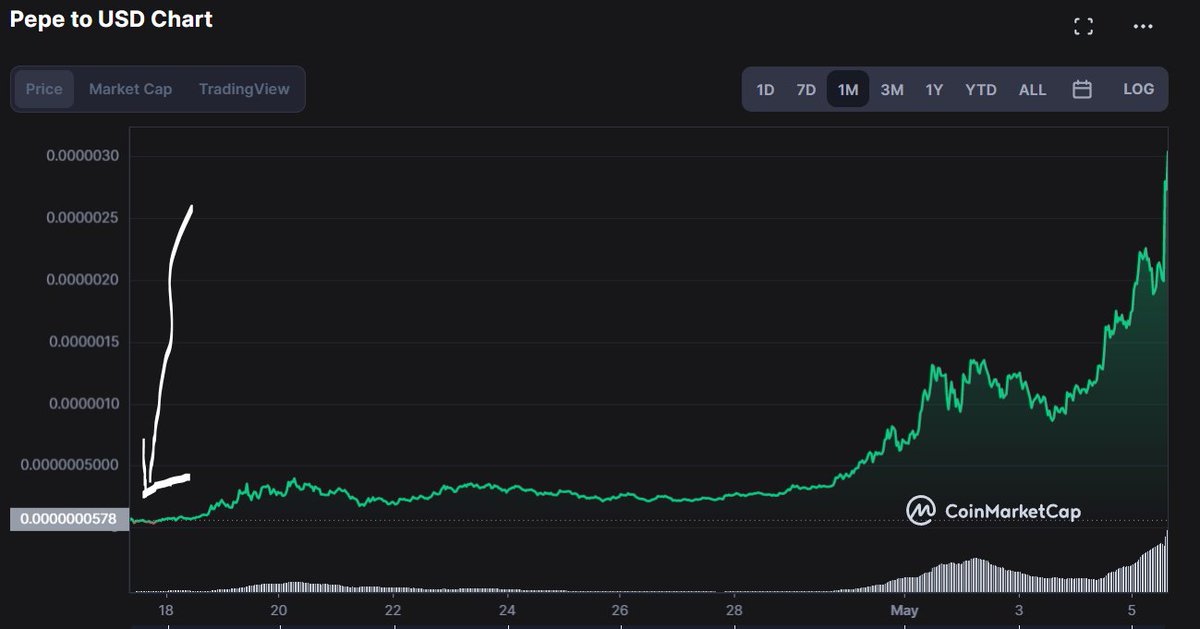Image resolution: width=1200 pixels, height=629 pixels.
Task: Click the CoinMarketCap logo watermark
Action: point(993,511)
